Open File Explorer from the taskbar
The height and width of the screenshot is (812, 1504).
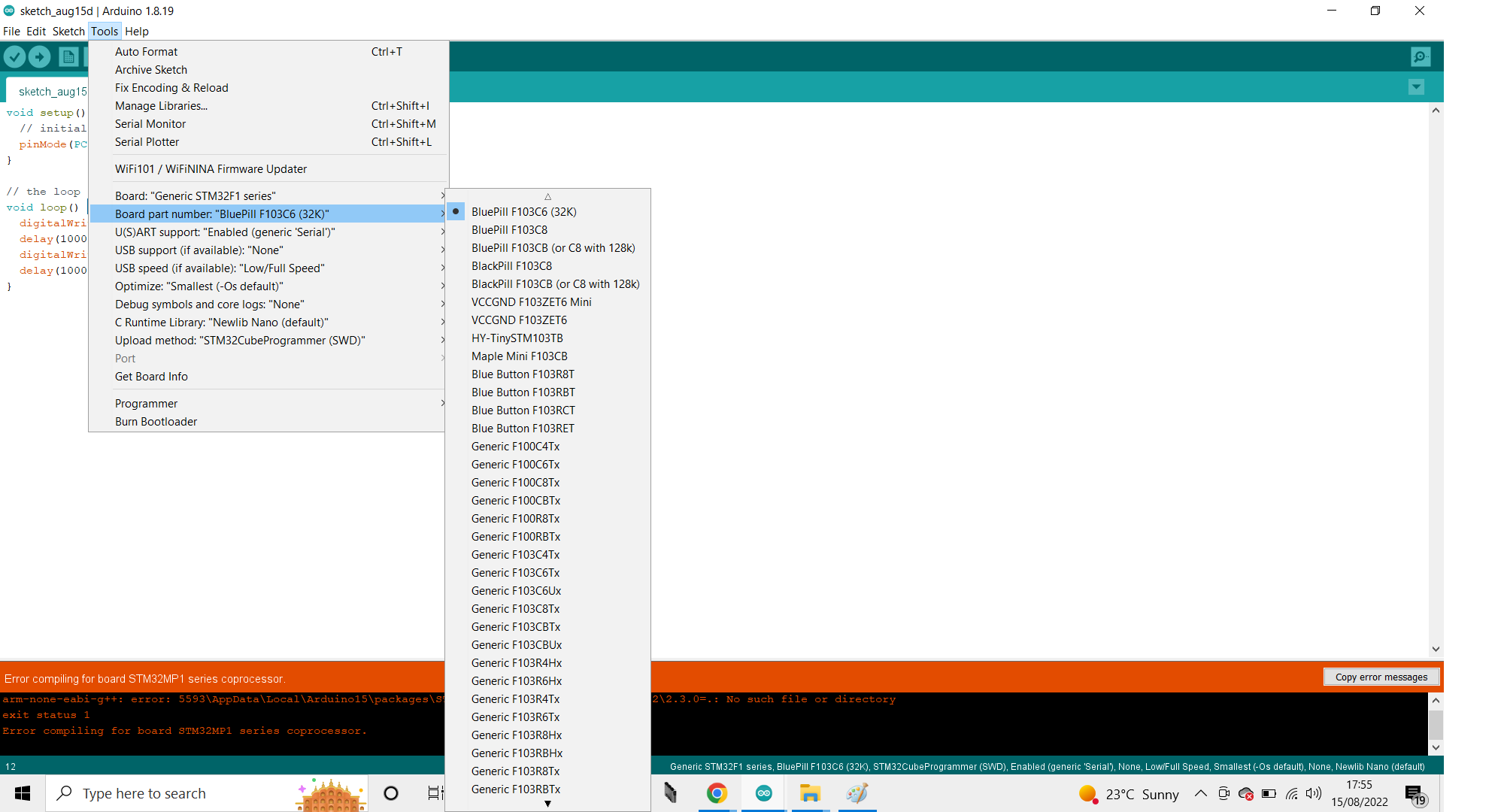(x=810, y=793)
